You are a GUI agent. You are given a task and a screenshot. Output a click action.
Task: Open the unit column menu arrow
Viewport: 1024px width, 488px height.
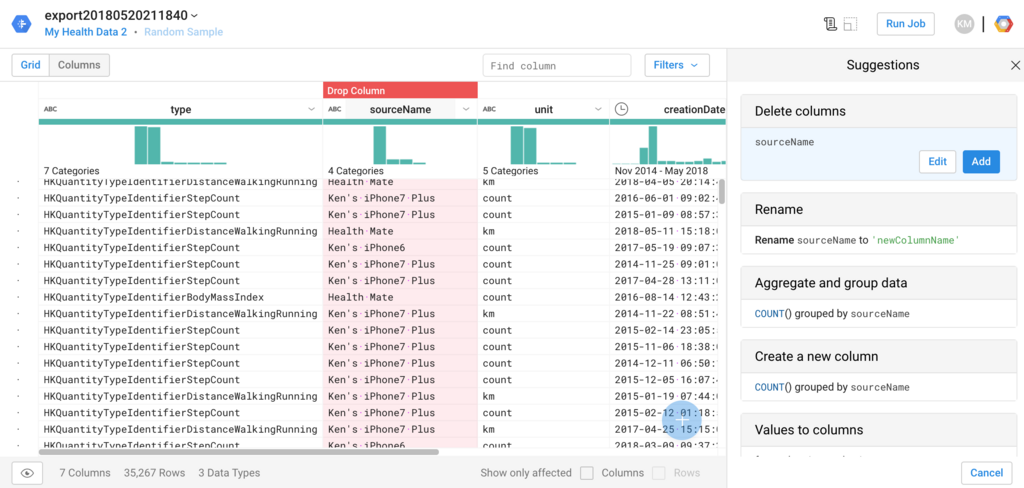click(598, 110)
